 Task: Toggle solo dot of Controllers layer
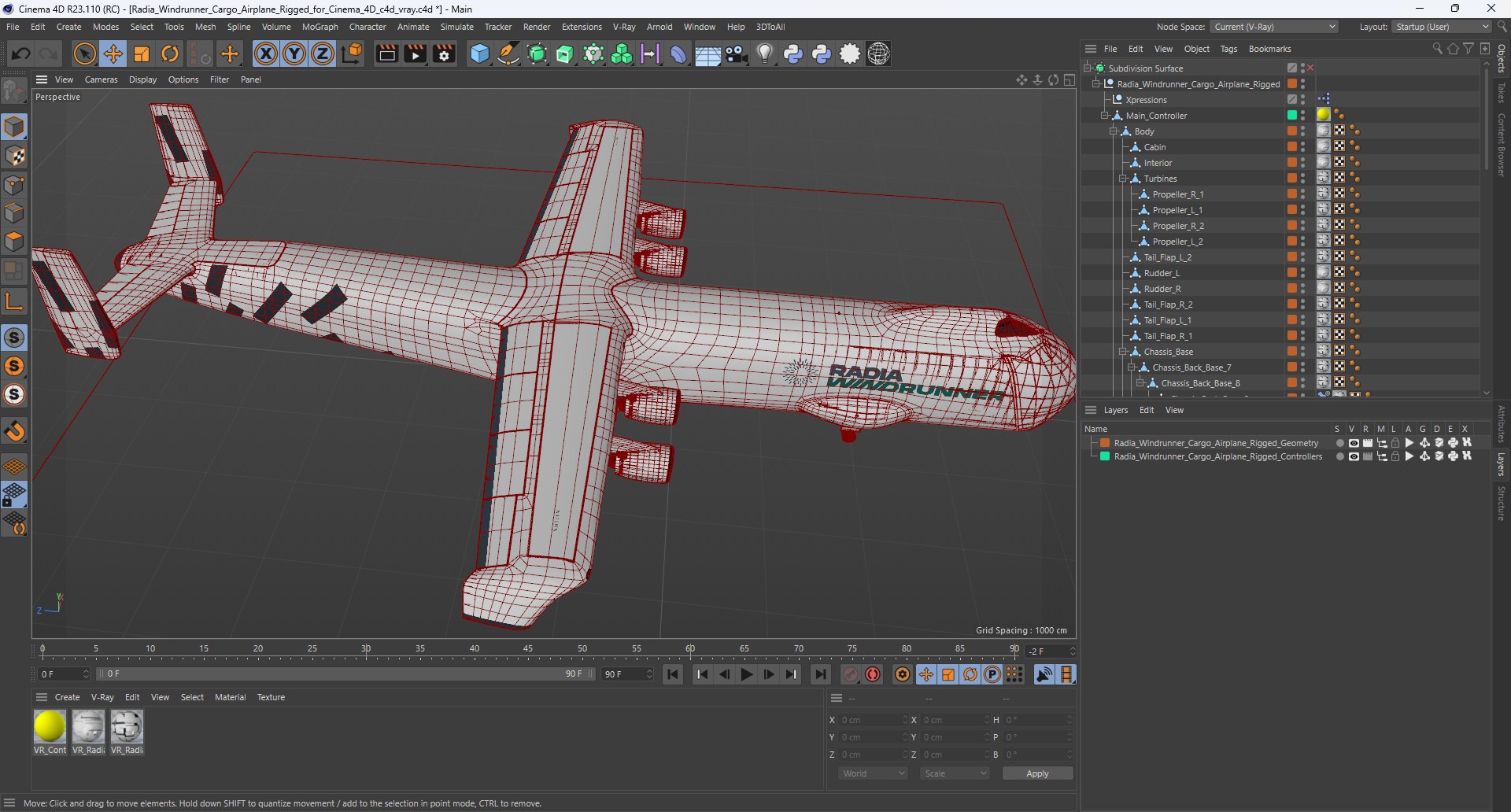coord(1339,456)
